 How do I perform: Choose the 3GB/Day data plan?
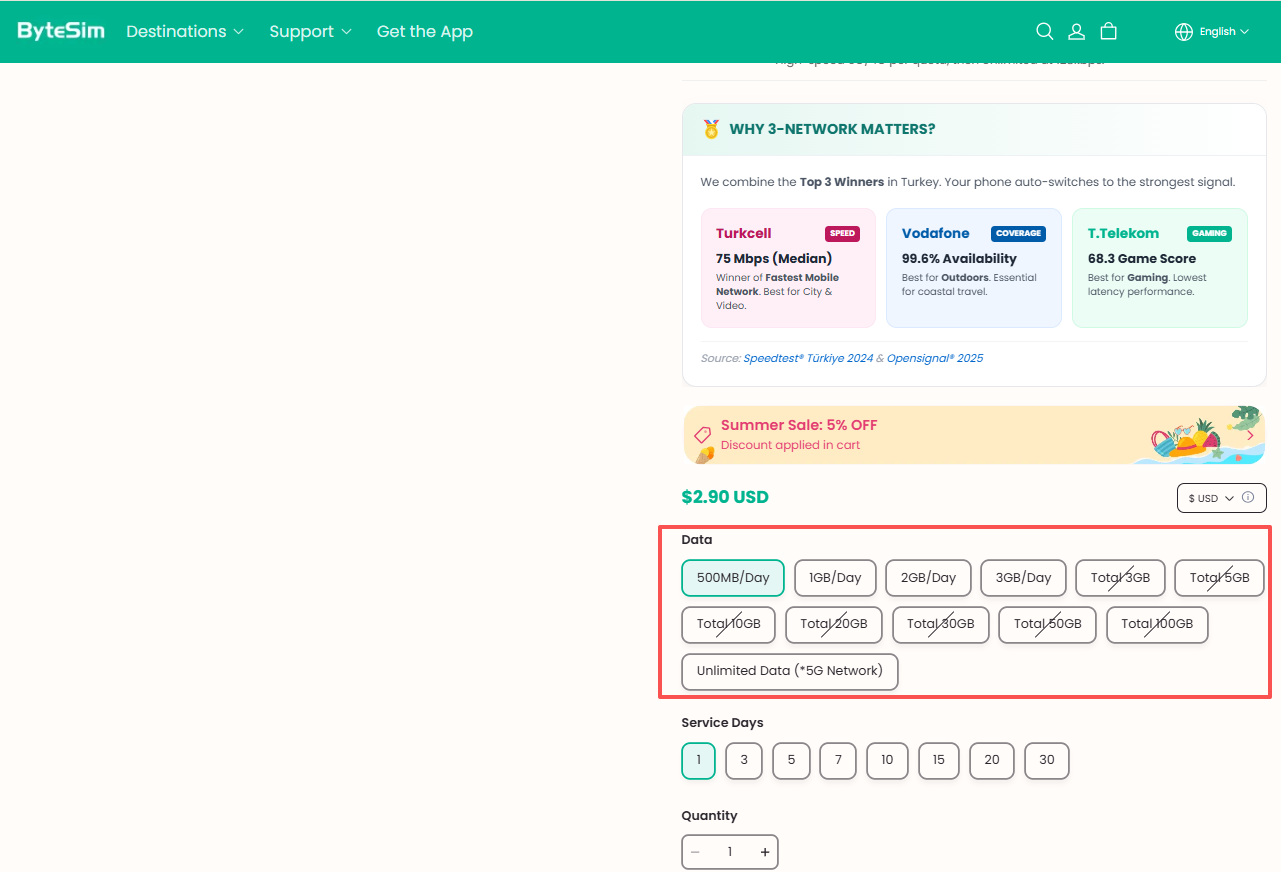point(1023,578)
